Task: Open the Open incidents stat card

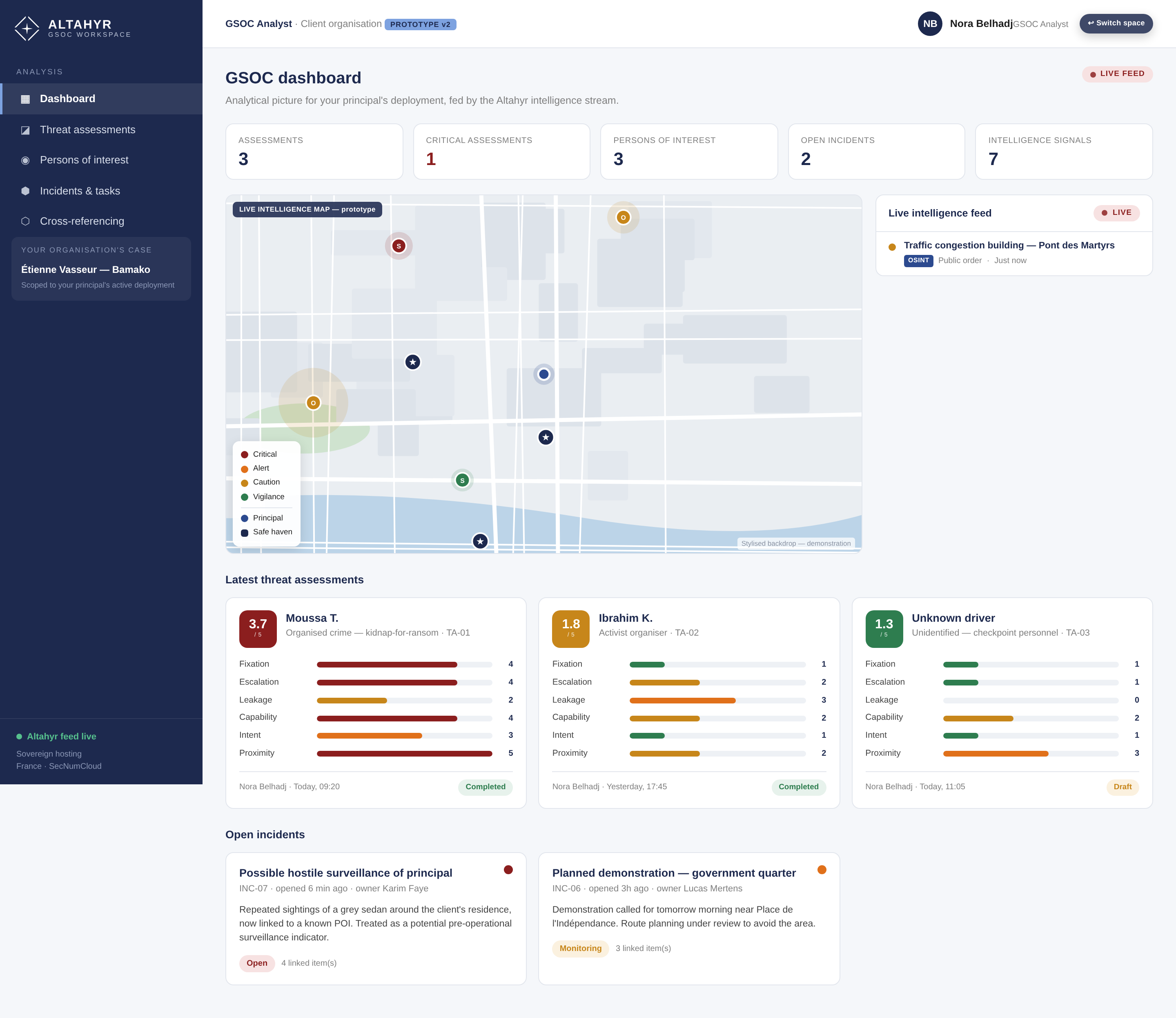Action: [876, 152]
